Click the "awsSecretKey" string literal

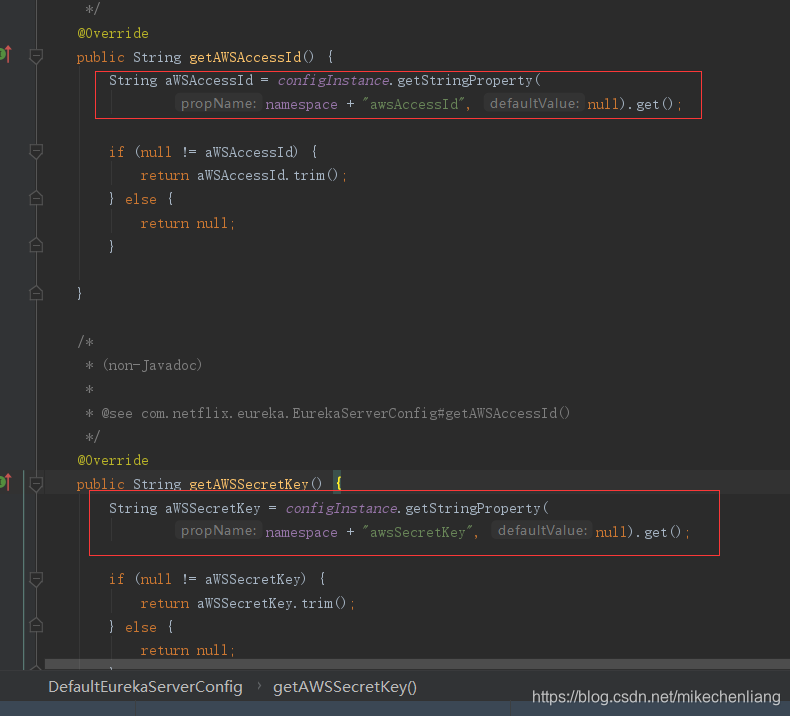pyautogui.click(x=417, y=532)
